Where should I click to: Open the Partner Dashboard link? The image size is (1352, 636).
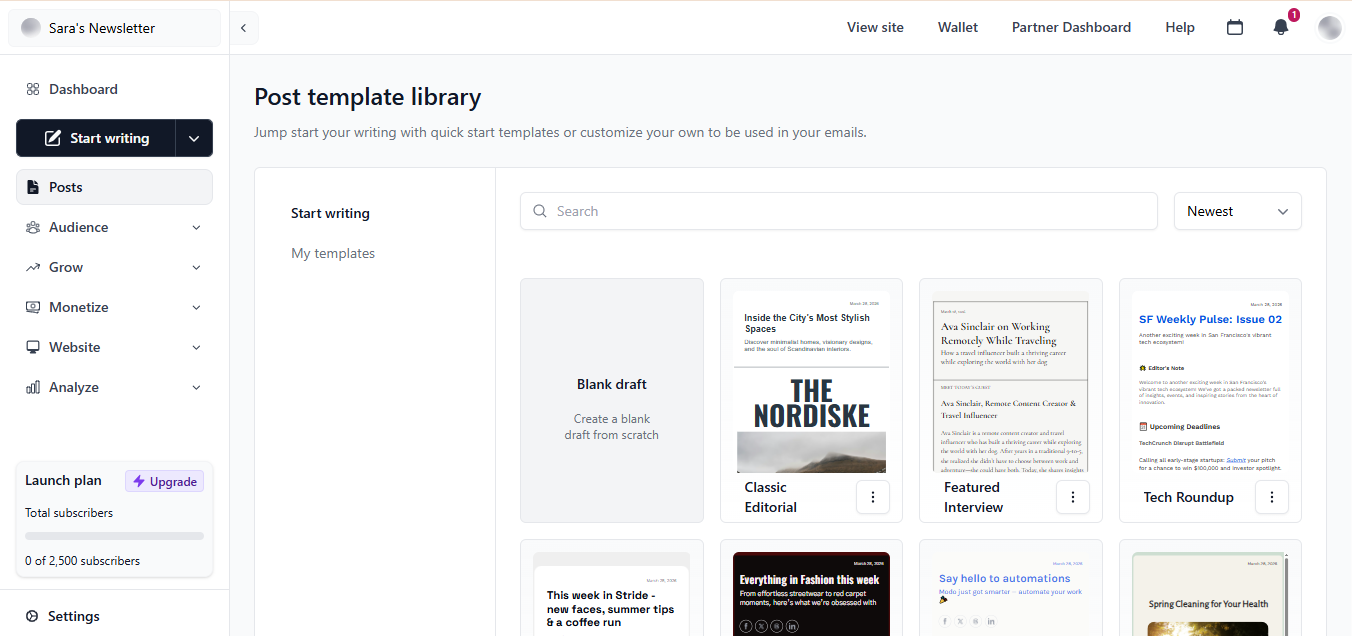click(x=1071, y=27)
